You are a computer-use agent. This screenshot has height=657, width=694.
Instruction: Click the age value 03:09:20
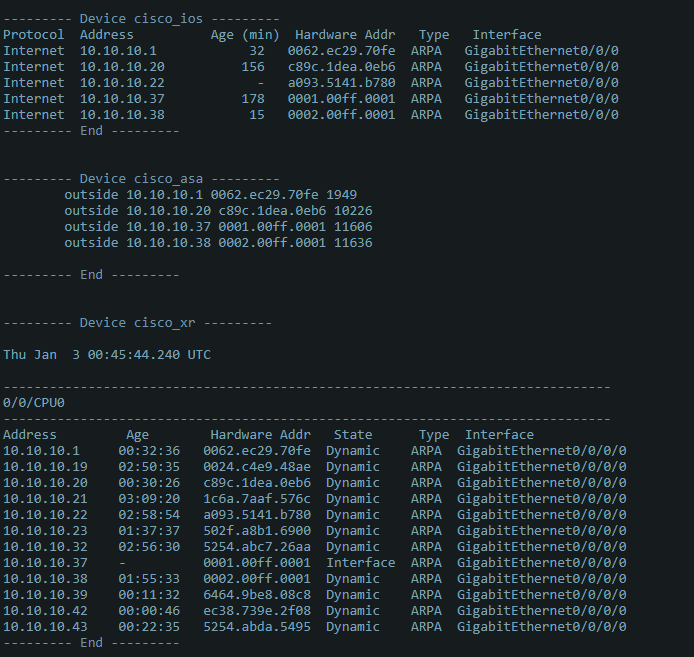click(x=149, y=498)
